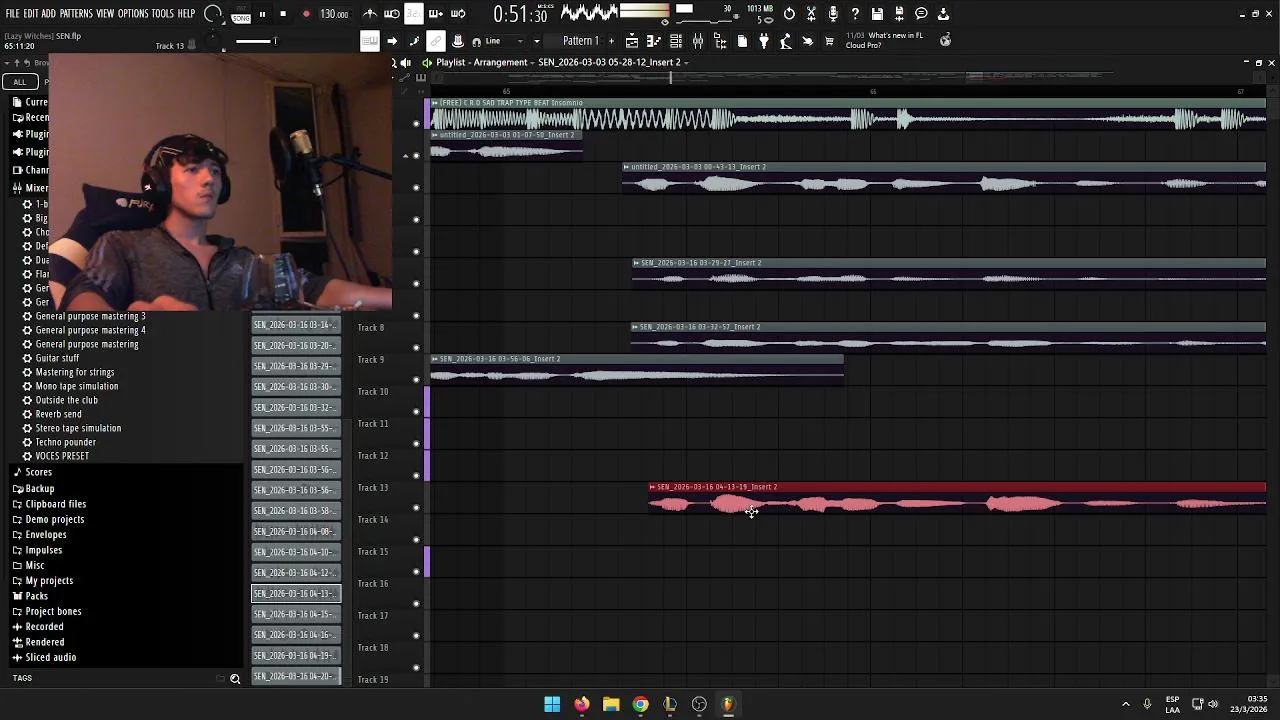Click the export download icon
Screen dimensions: 1280x720
click(x=943, y=14)
